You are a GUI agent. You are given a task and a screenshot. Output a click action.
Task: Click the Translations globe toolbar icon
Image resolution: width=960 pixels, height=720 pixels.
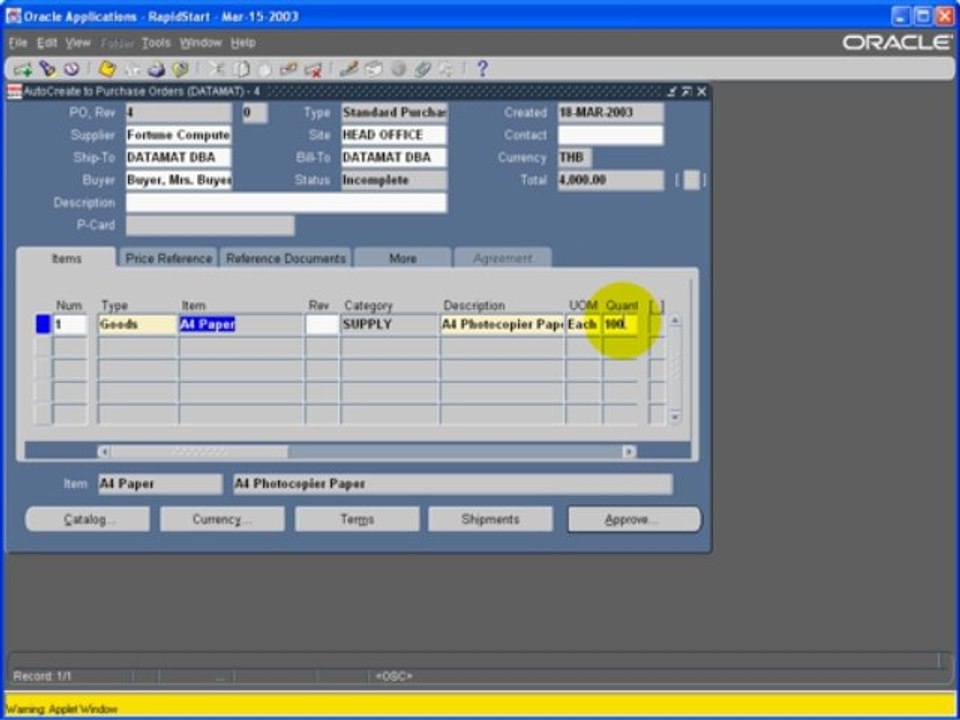398,69
